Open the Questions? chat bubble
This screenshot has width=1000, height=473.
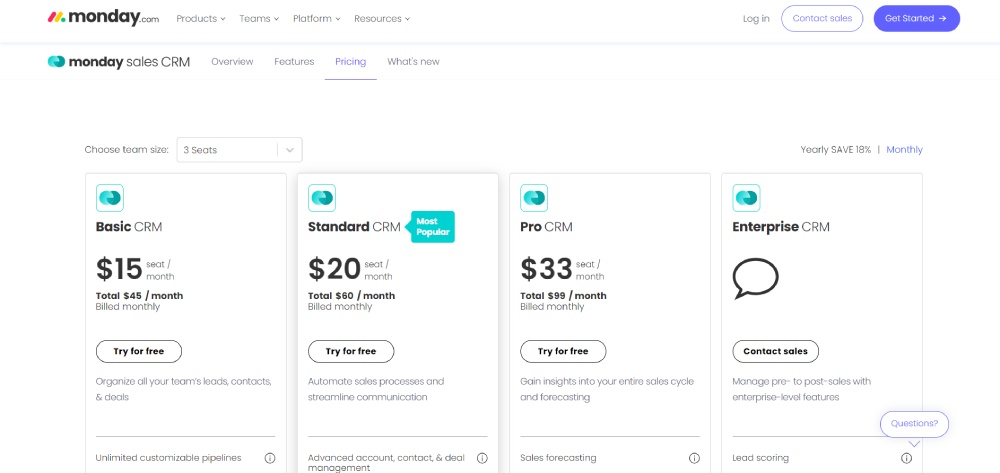pyautogui.click(x=915, y=424)
